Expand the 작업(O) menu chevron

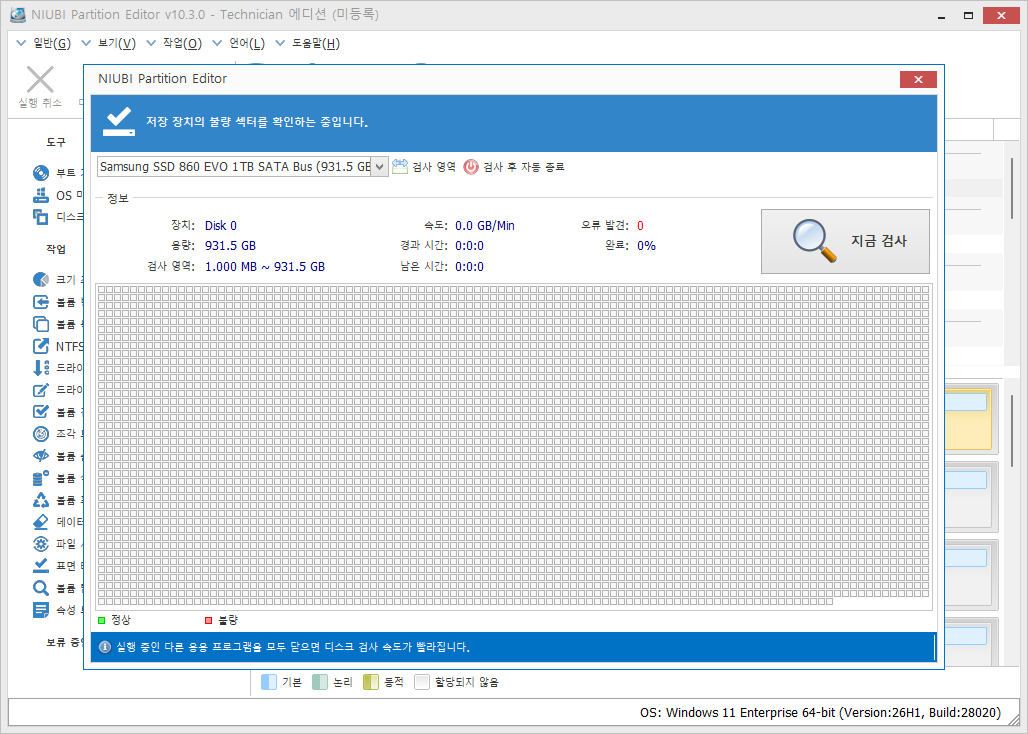(151, 44)
